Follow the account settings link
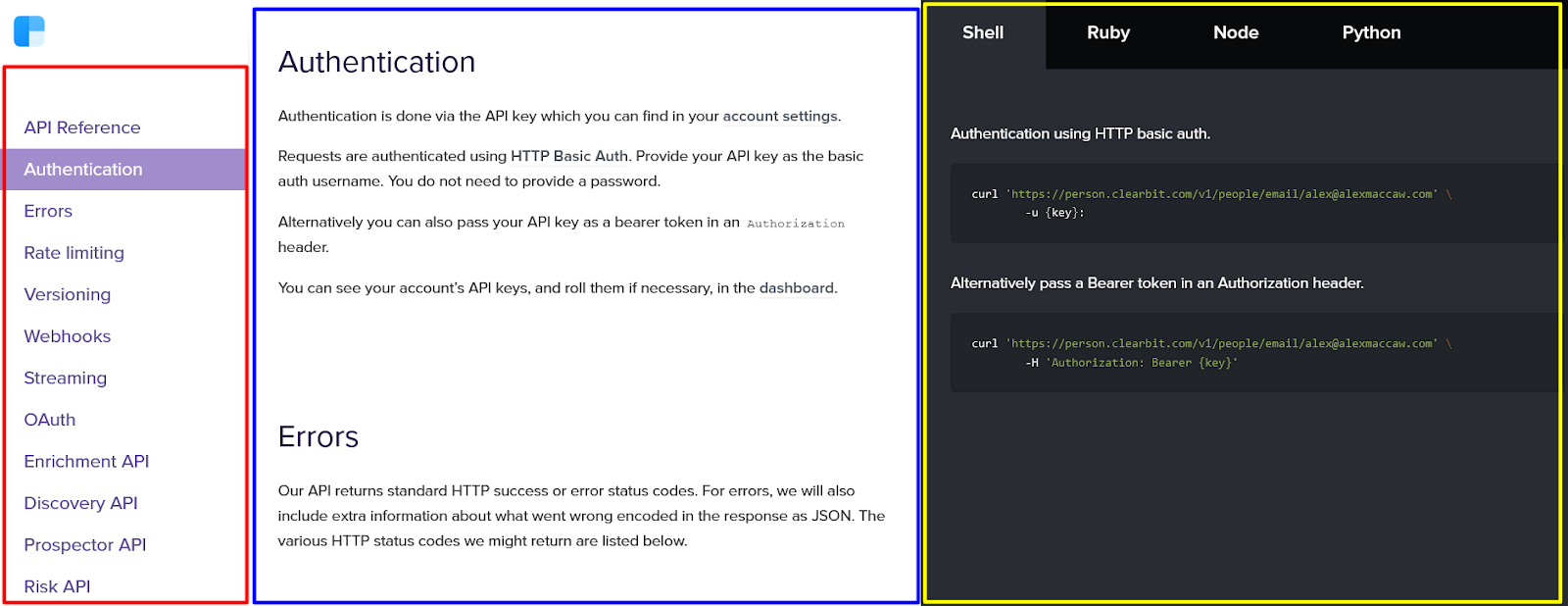This screenshot has height=606, width=1568. [x=780, y=116]
